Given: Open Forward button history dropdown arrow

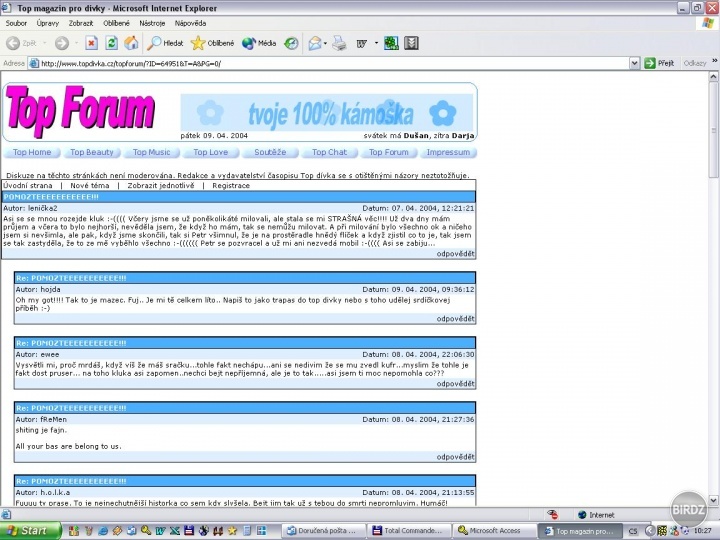Looking at the screenshot, I should point(76,43).
